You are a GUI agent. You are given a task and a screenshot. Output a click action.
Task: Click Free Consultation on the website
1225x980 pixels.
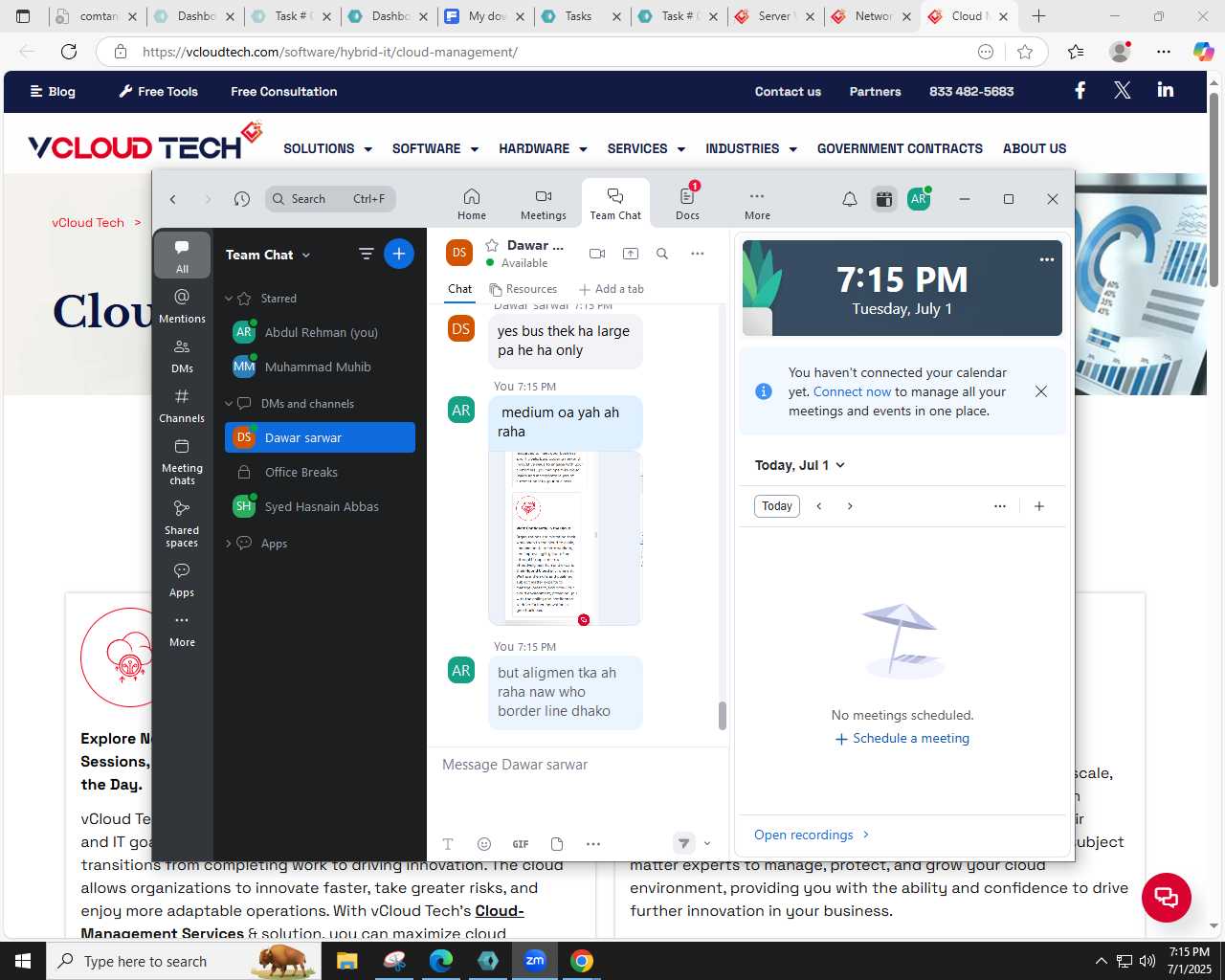click(x=284, y=92)
